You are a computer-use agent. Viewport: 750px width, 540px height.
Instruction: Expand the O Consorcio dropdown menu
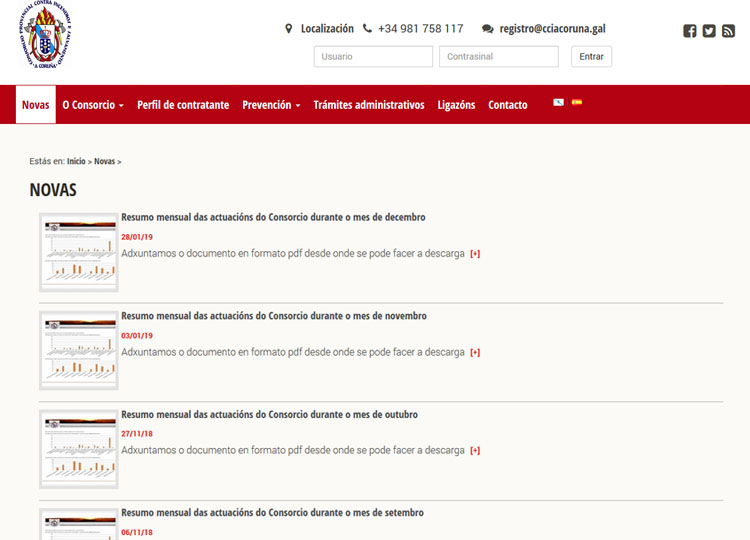click(93, 105)
